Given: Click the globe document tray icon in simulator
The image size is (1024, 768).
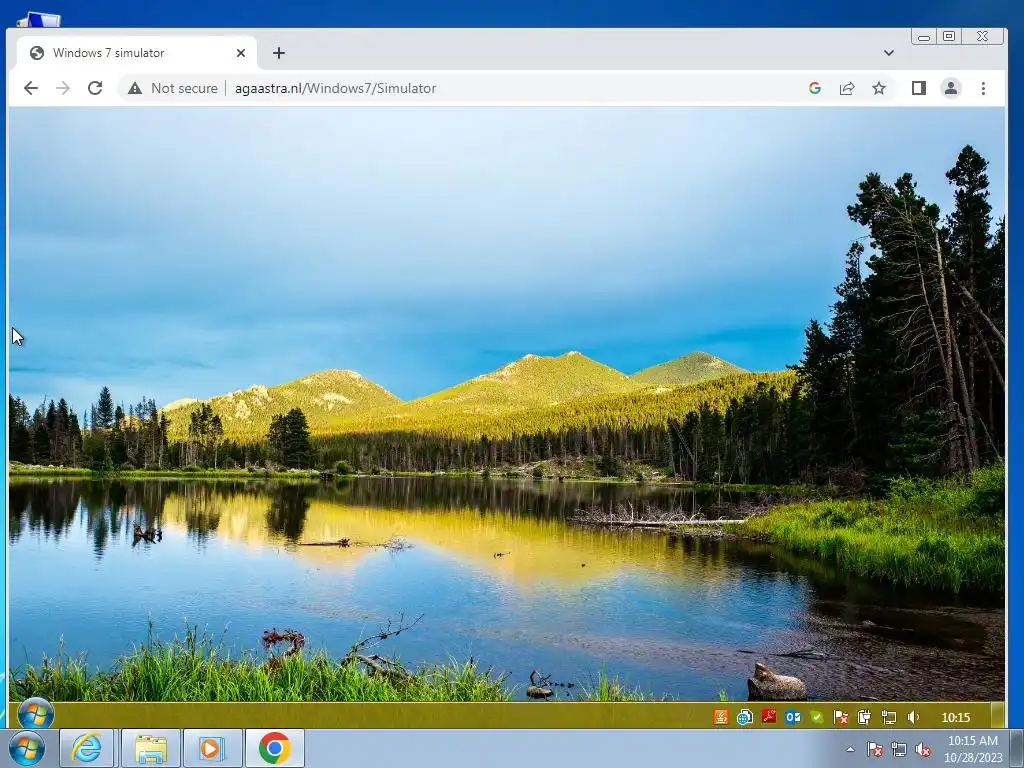Looking at the screenshot, I should [745, 717].
